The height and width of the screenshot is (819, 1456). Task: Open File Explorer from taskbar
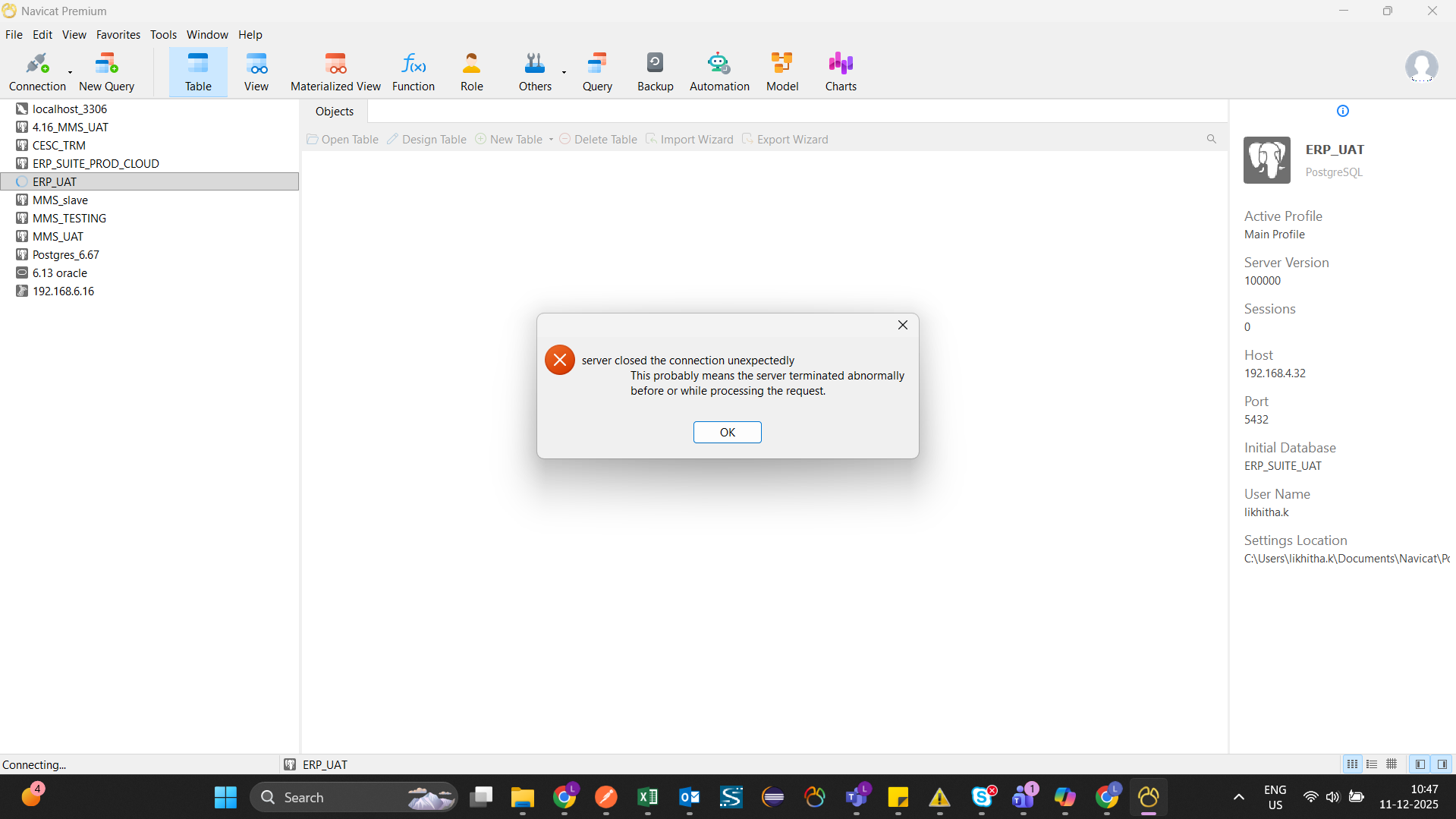tap(522, 798)
